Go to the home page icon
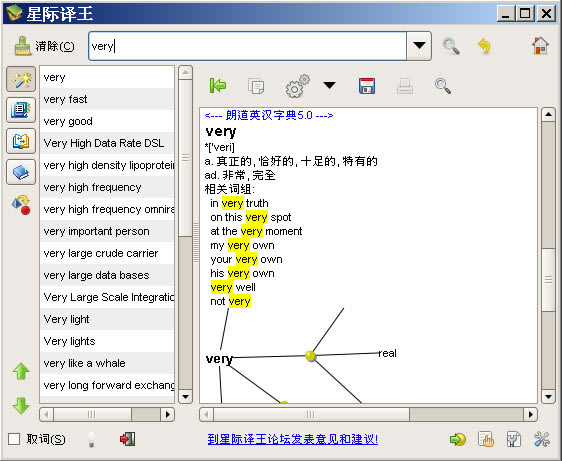The width and height of the screenshot is (563, 461). click(540, 46)
